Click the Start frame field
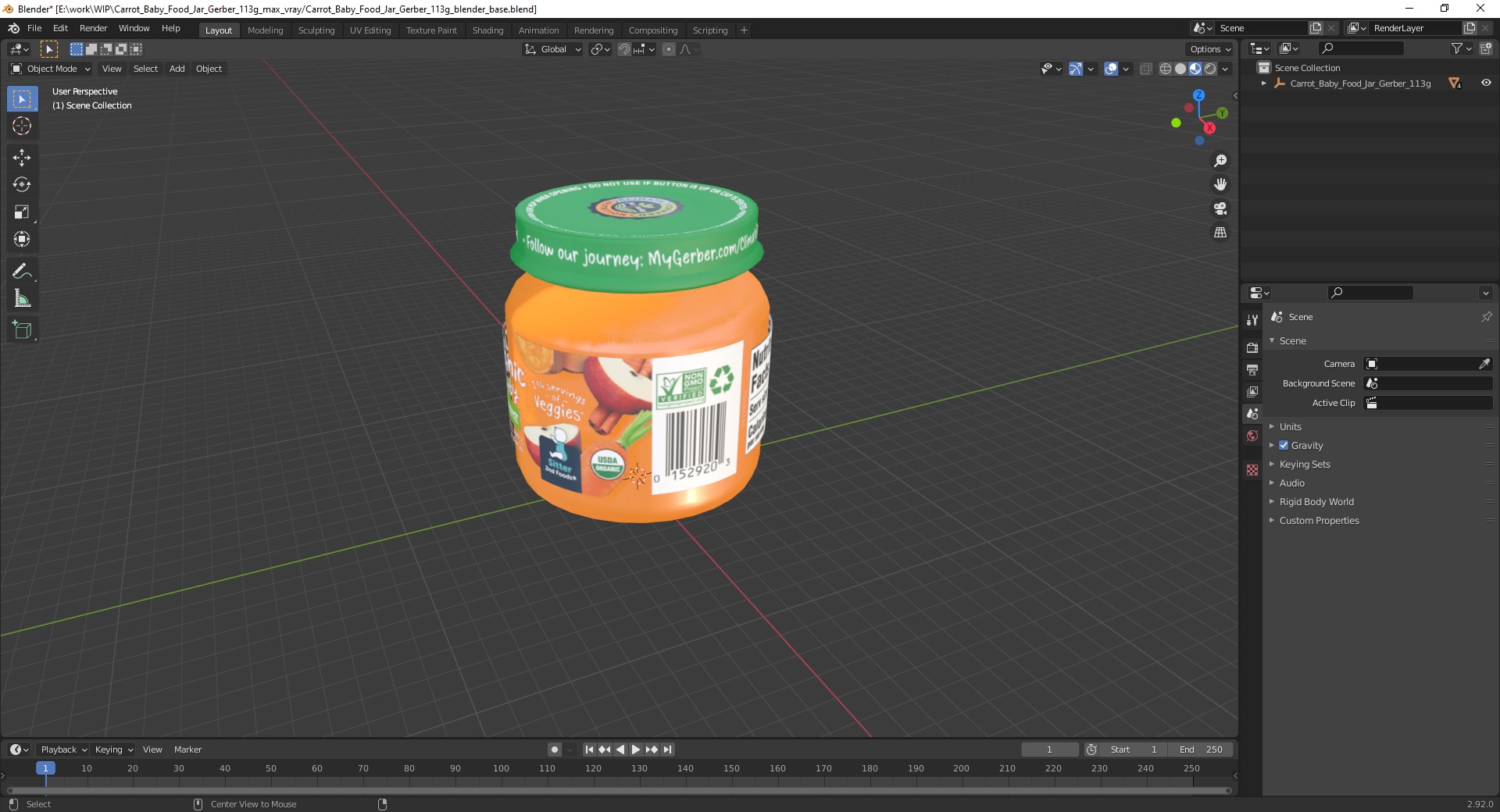The height and width of the screenshot is (812, 1500). pyautogui.click(x=1134, y=750)
